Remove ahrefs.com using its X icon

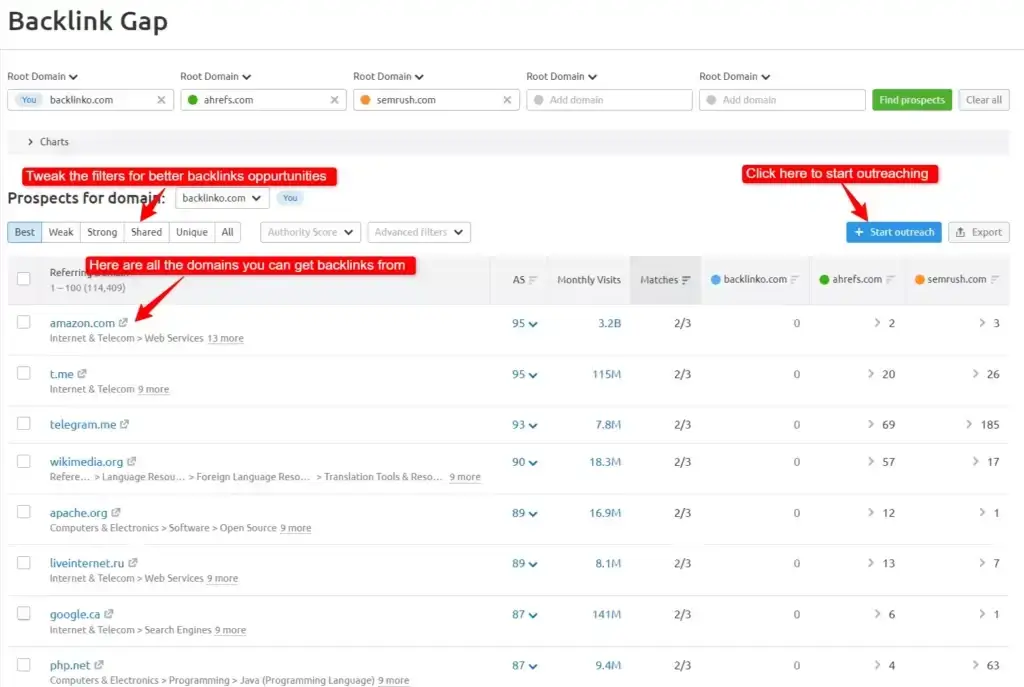(336, 100)
